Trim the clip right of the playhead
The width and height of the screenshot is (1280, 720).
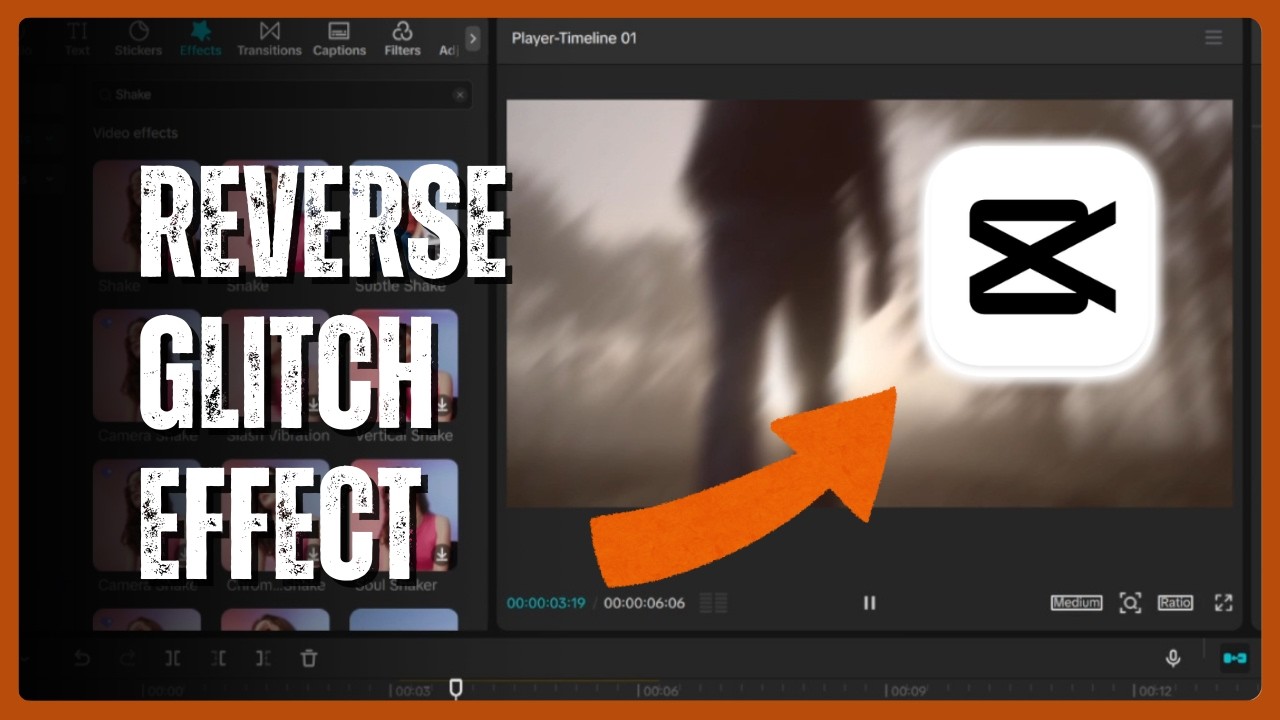pyautogui.click(x=263, y=658)
